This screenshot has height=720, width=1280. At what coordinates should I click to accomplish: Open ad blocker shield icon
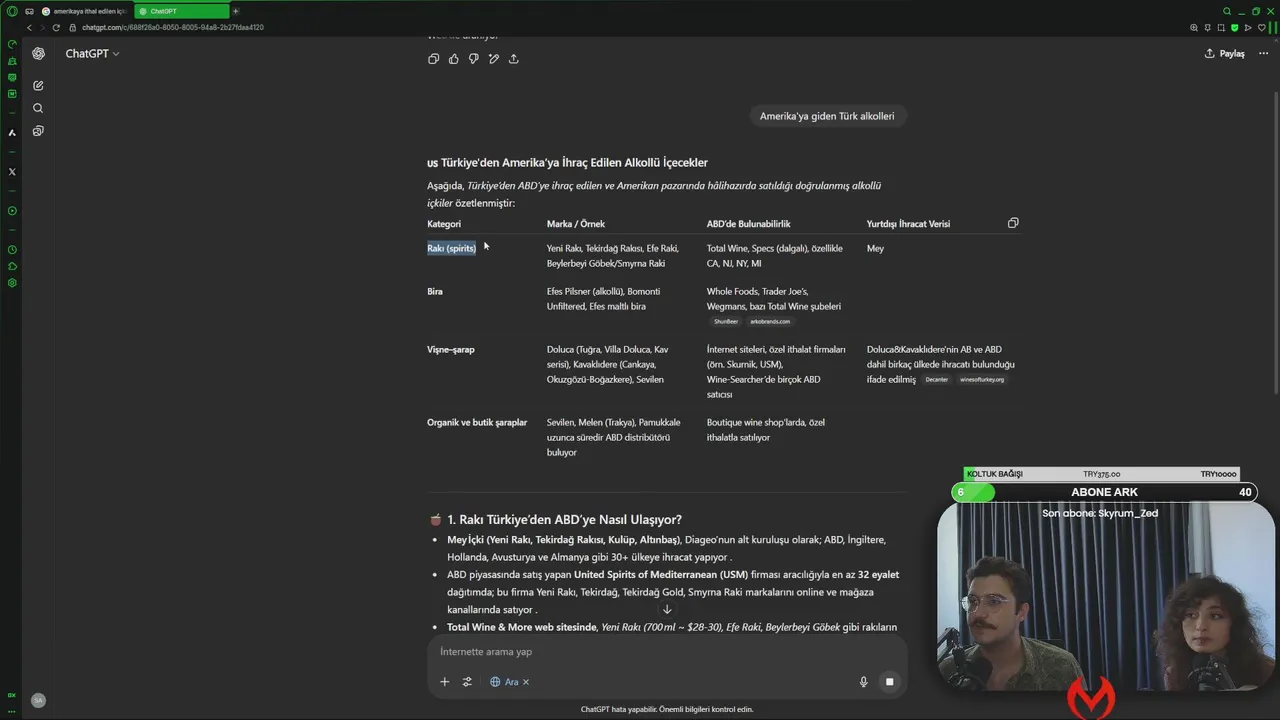pos(1234,27)
